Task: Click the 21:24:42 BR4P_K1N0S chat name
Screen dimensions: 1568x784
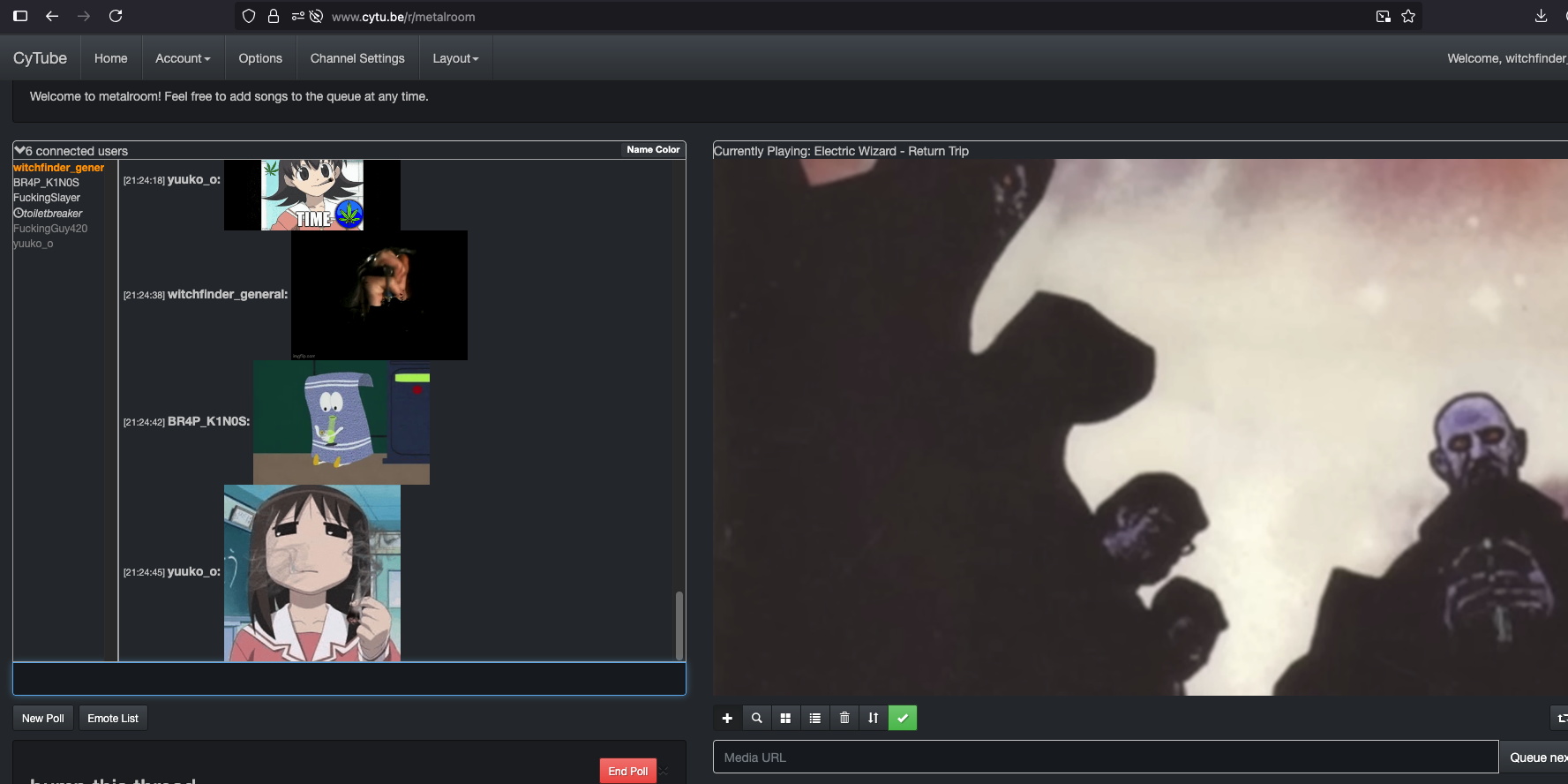Action: [209, 422]
